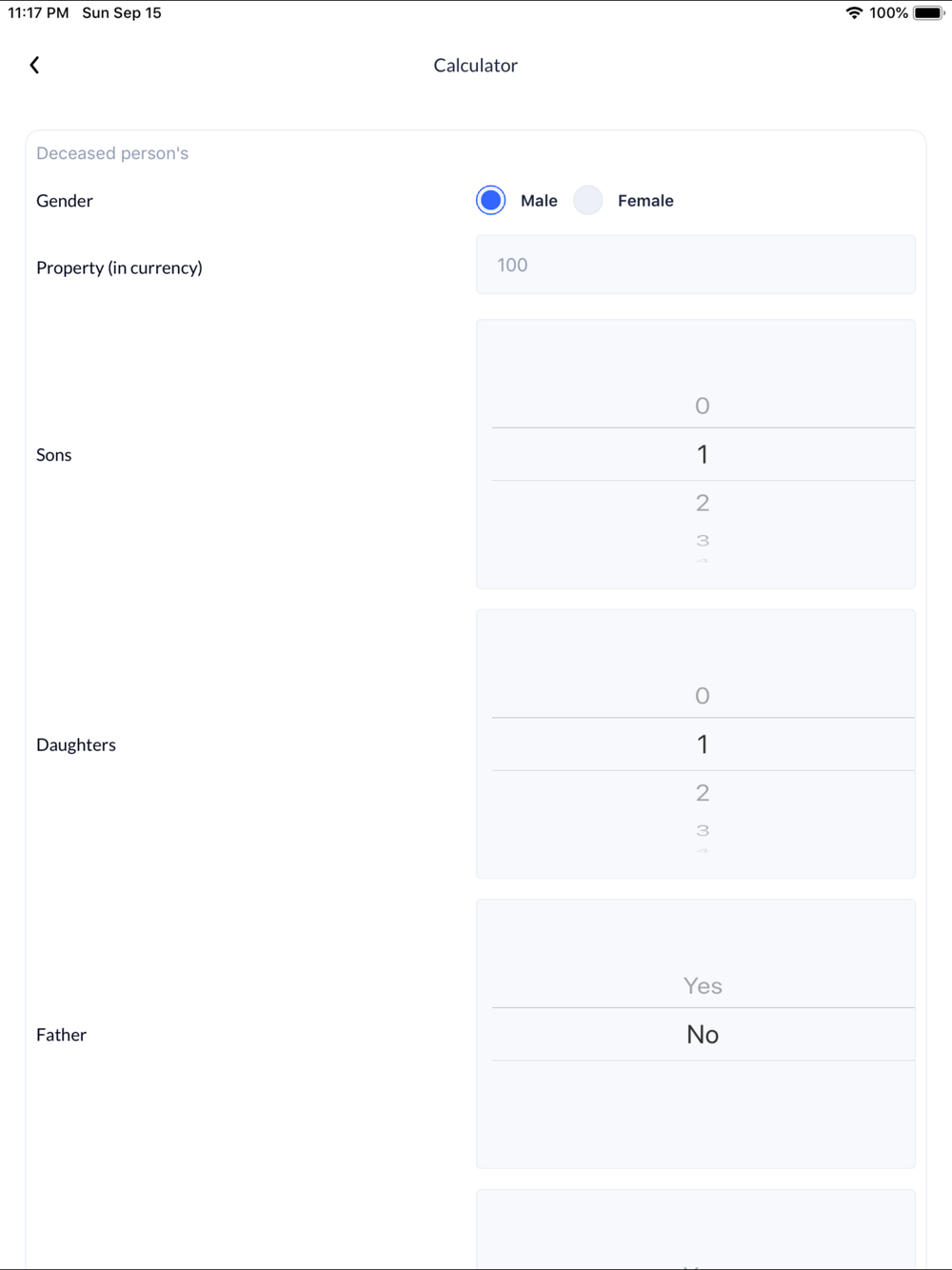
Task: Tap the back arrow icon
Action: tap(34, 65)
